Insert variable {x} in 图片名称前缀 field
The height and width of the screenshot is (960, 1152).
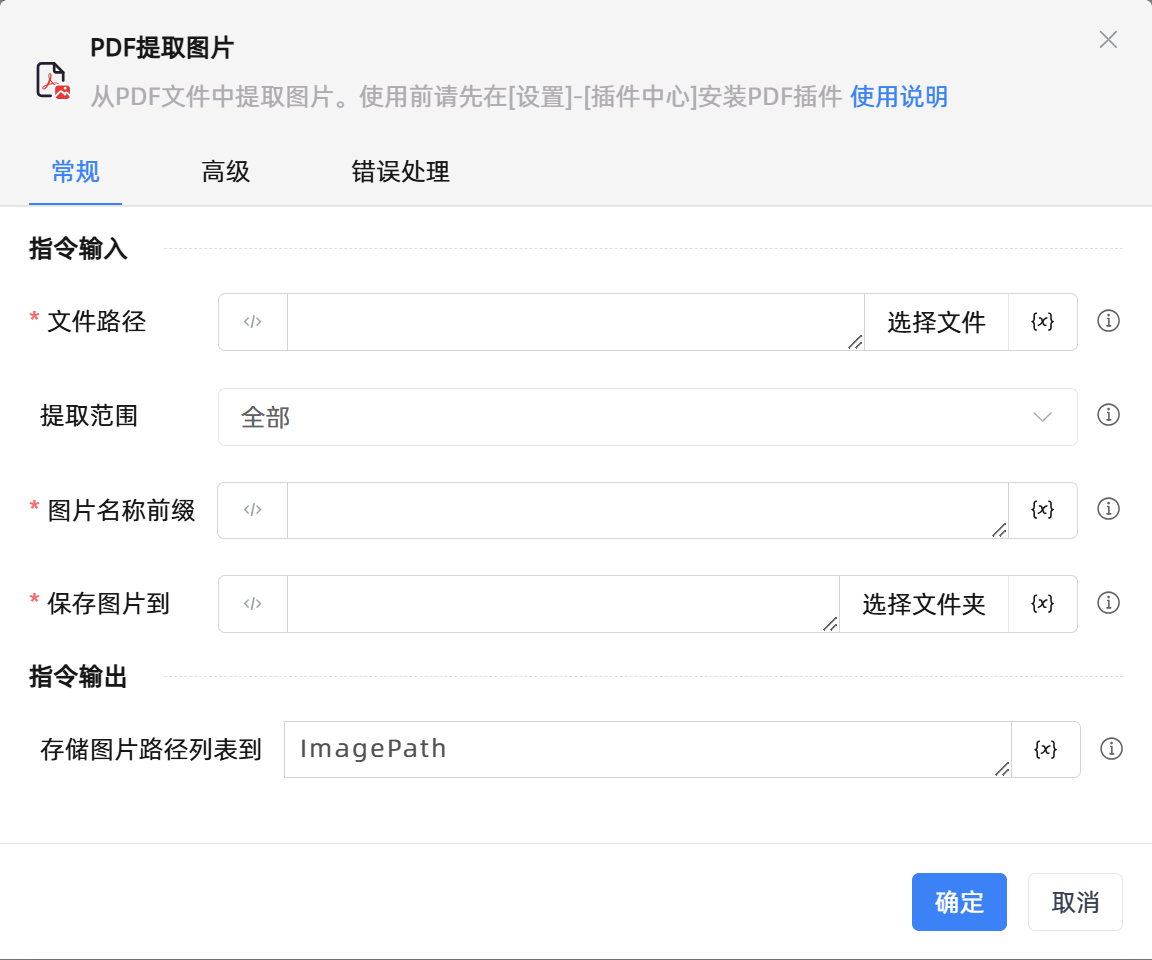[1043, 510]
